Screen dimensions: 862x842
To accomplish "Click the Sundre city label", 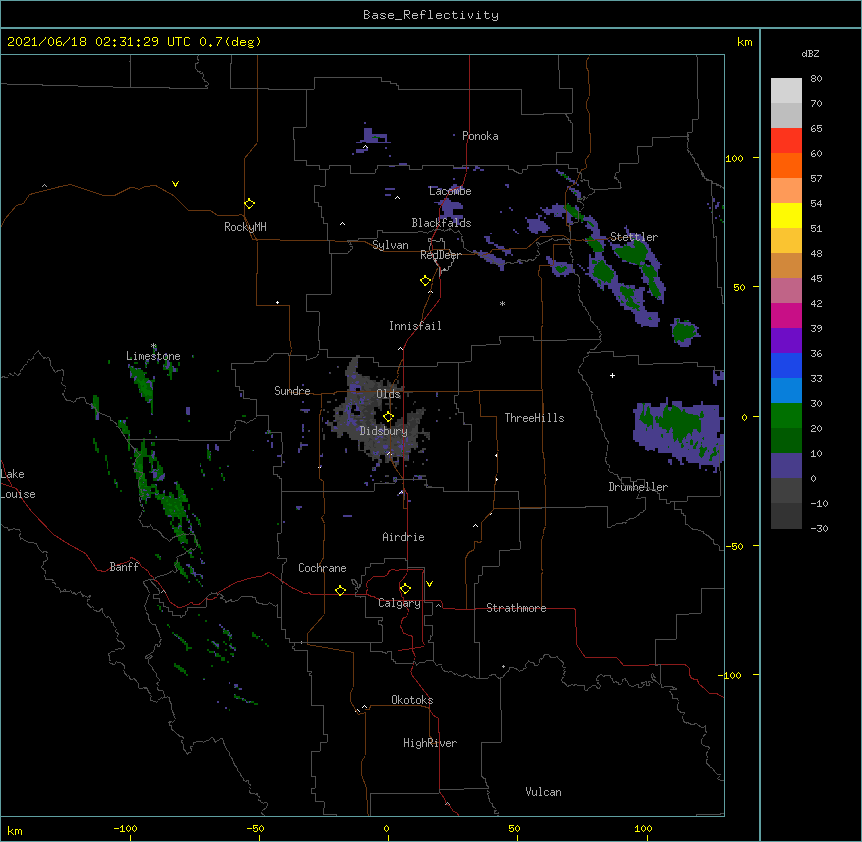I will (x=292, y=391).
